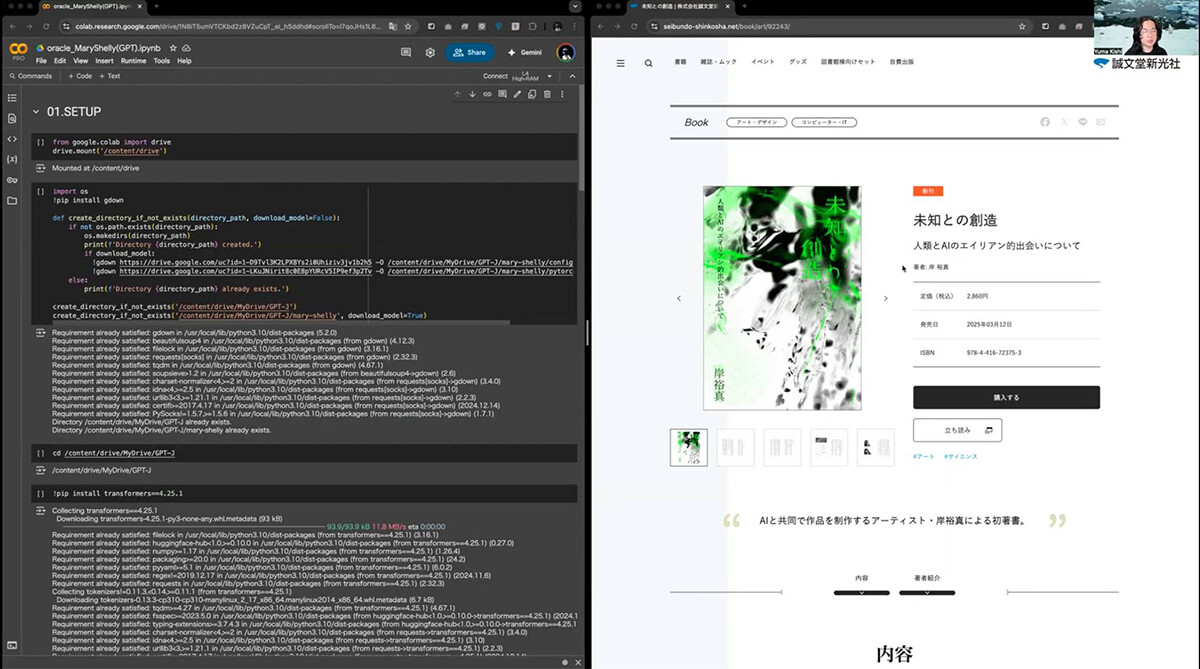Click the Share button in Colab
1200x669 pixels.
469,52
